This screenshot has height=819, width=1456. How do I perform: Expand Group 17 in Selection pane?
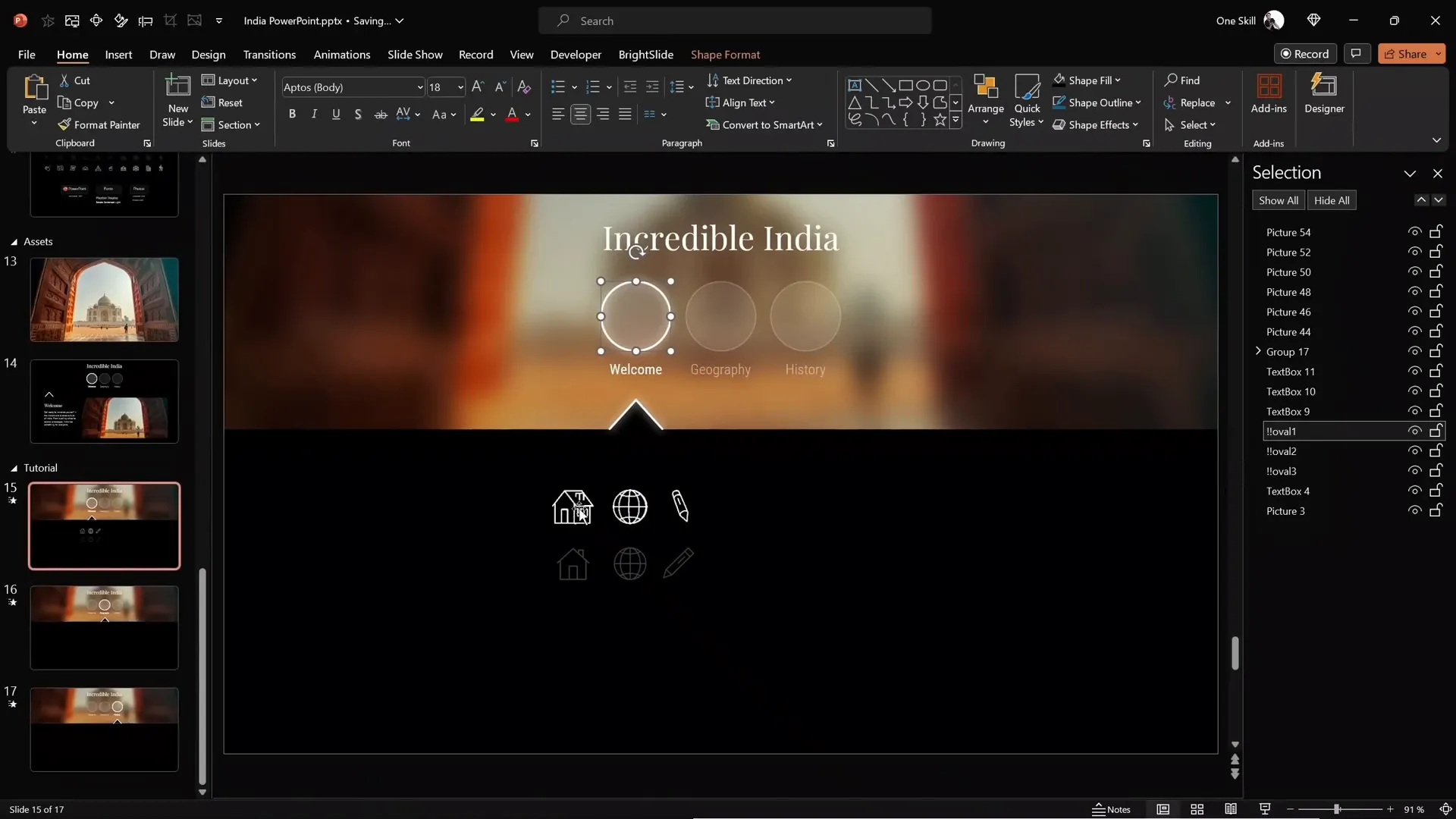click(x=1258, y=351)
